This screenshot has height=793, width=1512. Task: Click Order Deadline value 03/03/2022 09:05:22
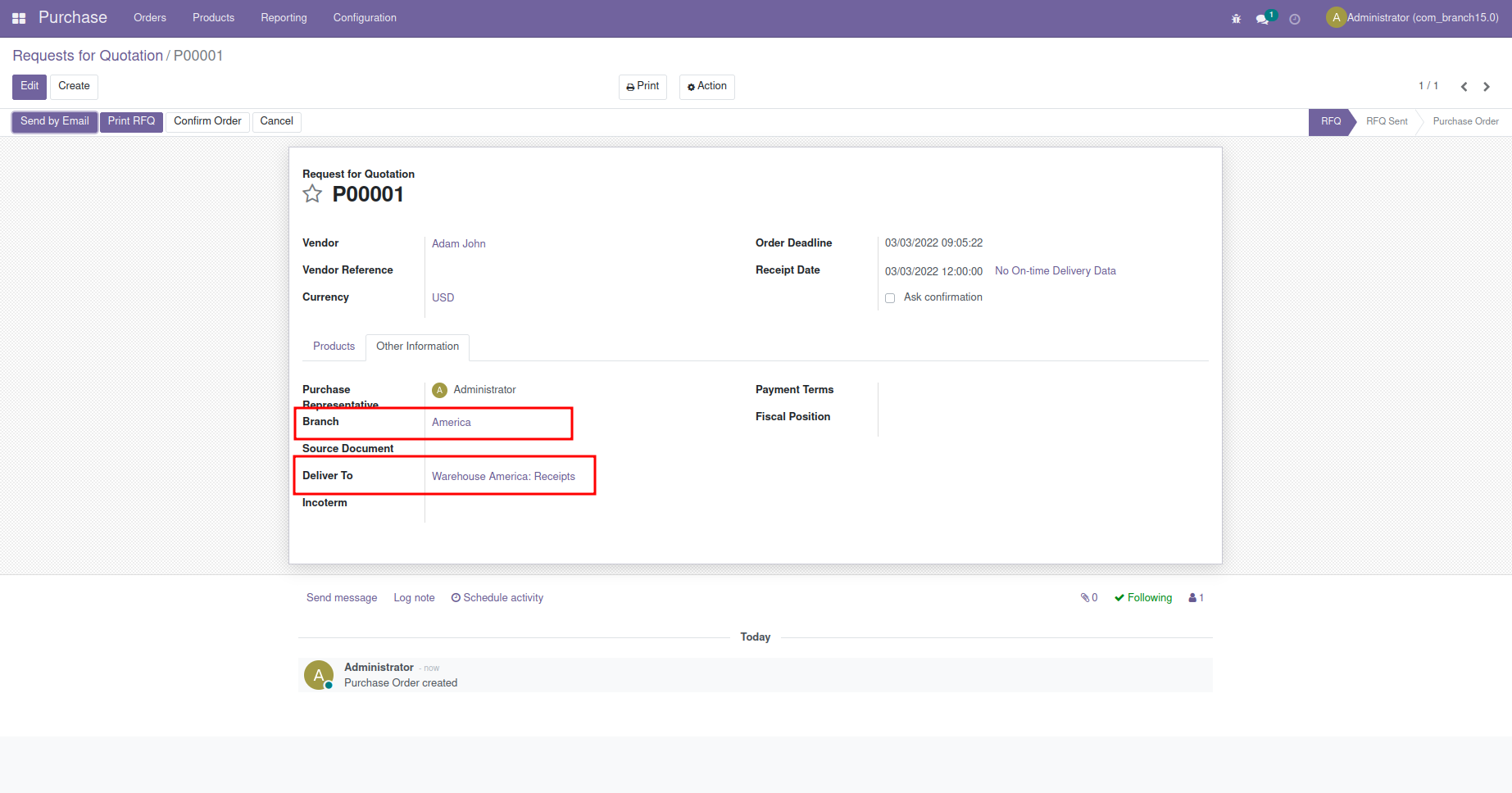933,243
